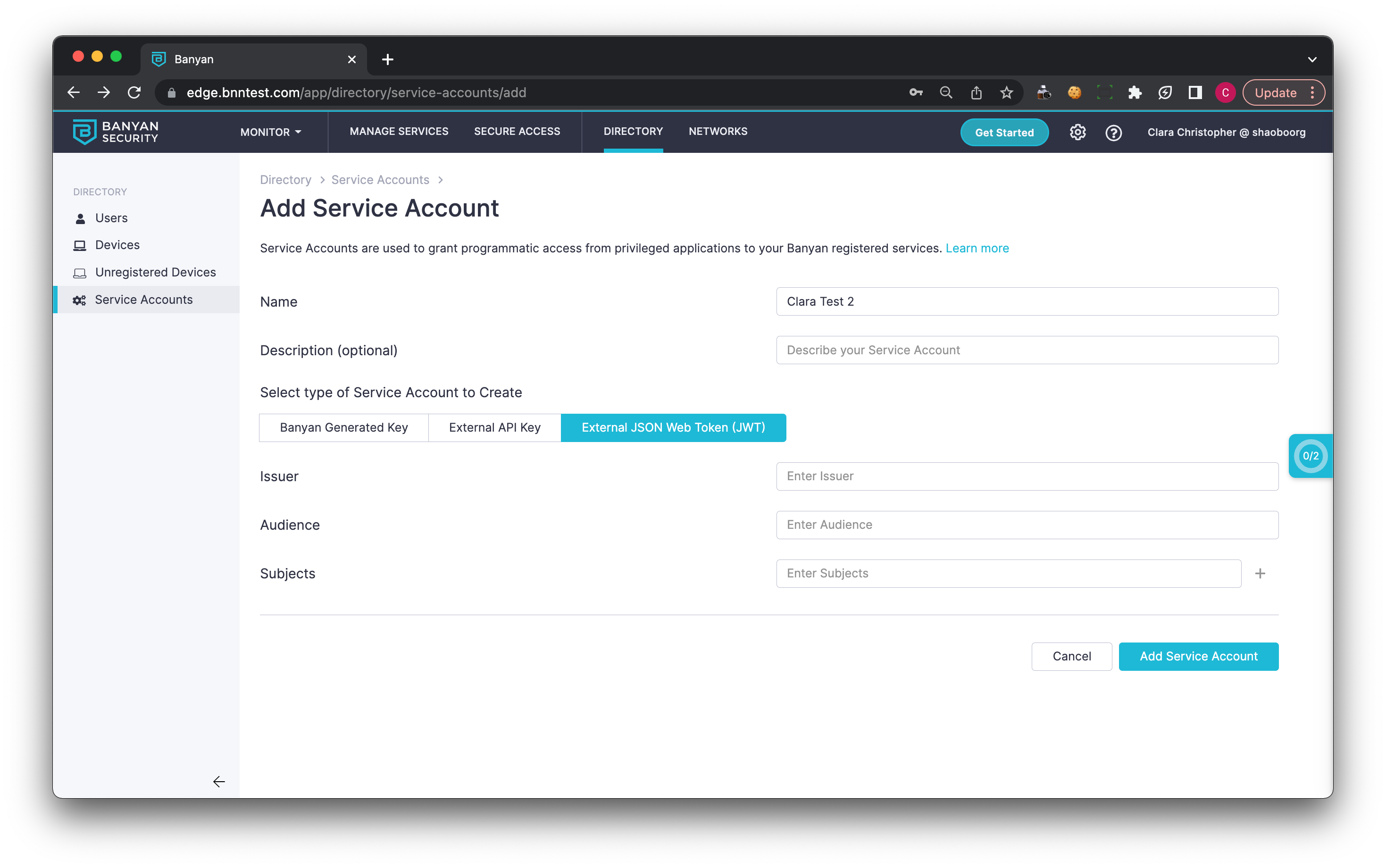
Task: Select External JSON Web Token (JWT) type
Action: pyautogui.click(x=673, y=428)
